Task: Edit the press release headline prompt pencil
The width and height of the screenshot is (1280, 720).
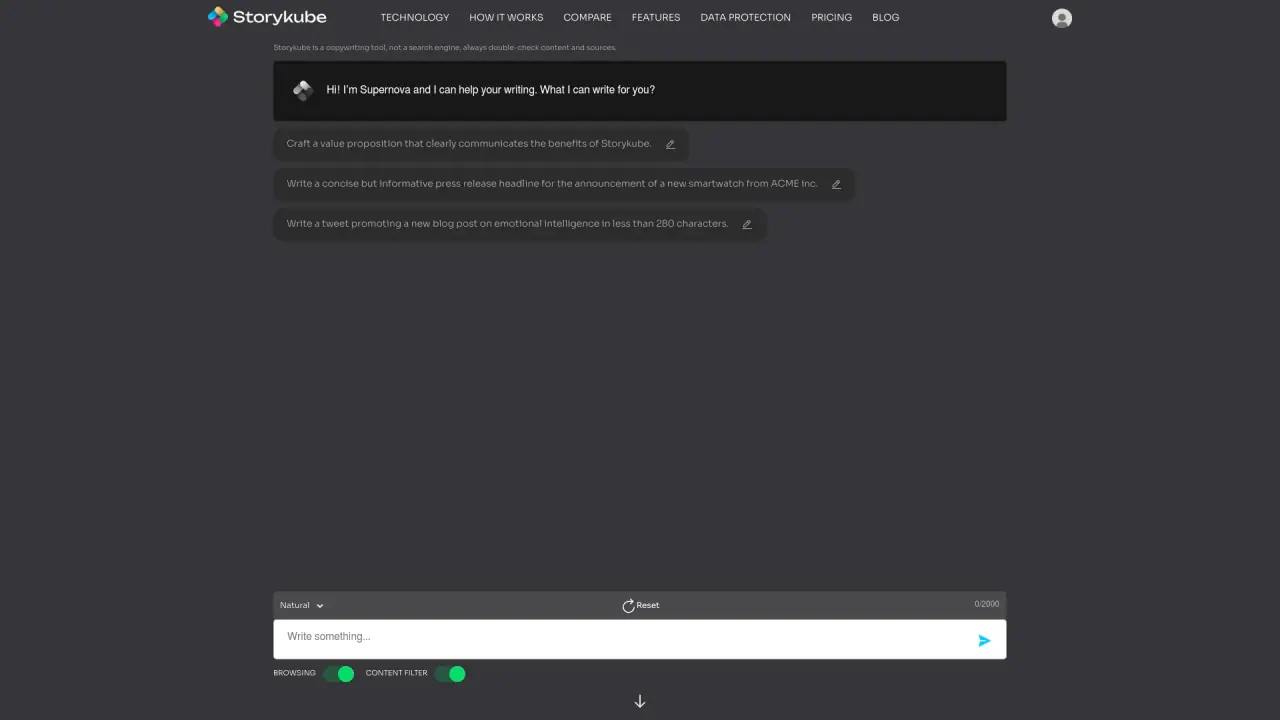Action: click(836, 184)
